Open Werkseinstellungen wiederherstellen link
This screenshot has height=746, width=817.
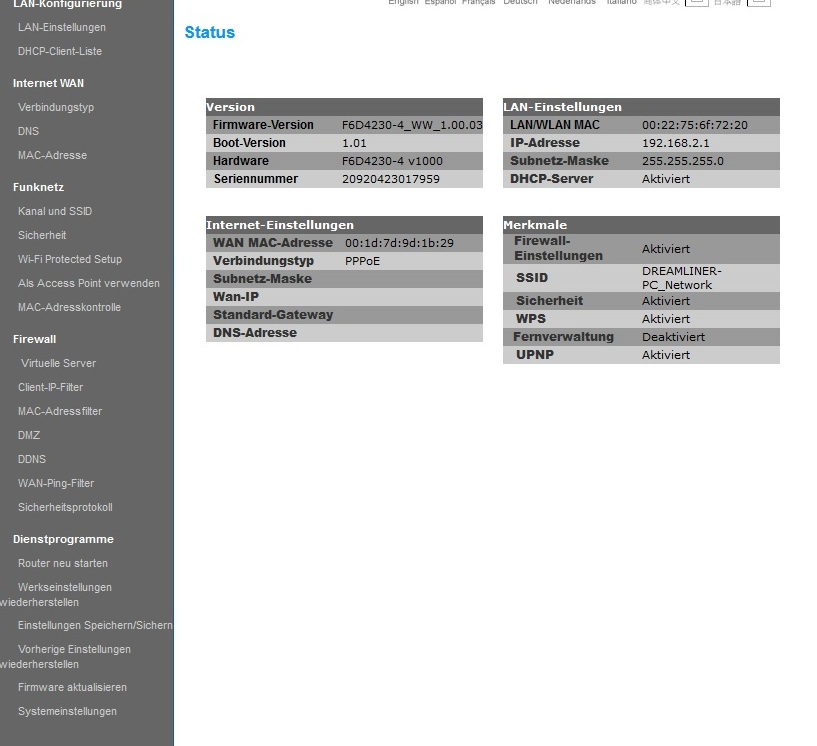[x=56, y=594]
